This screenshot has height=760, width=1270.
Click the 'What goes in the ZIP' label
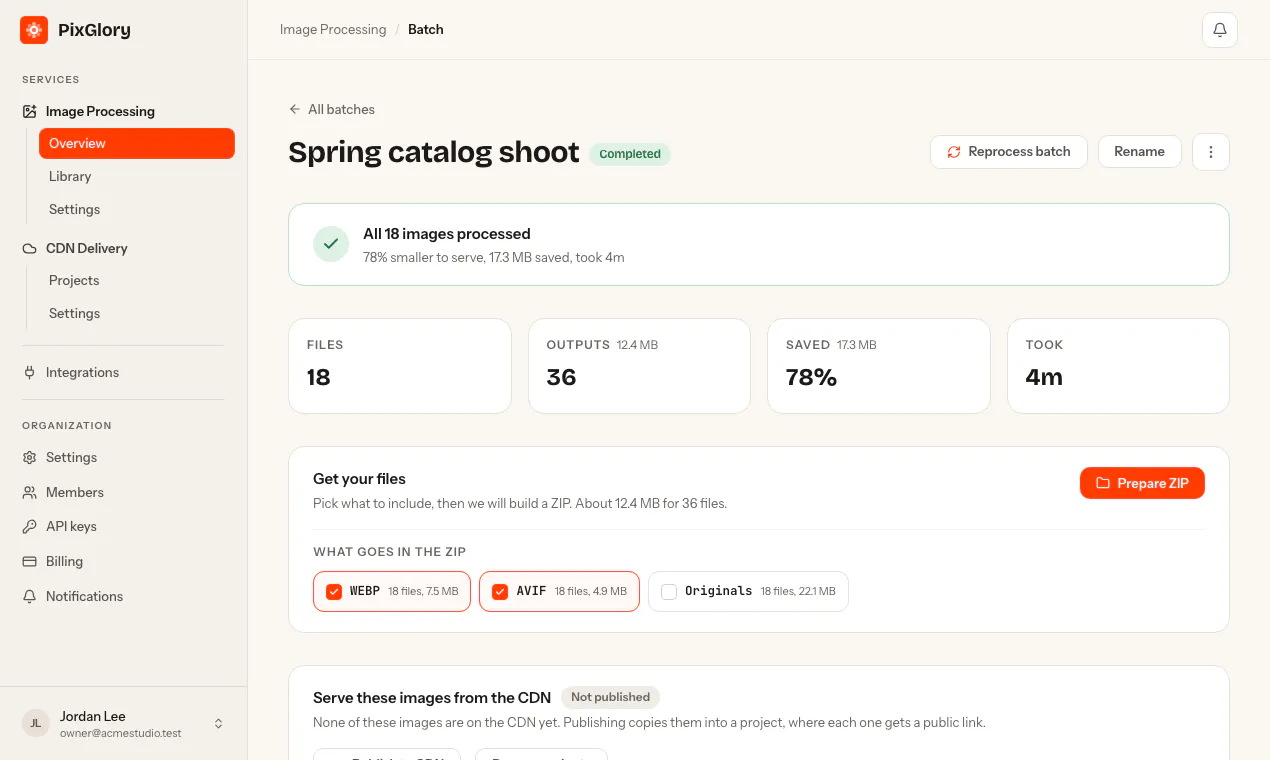(390, 552)
